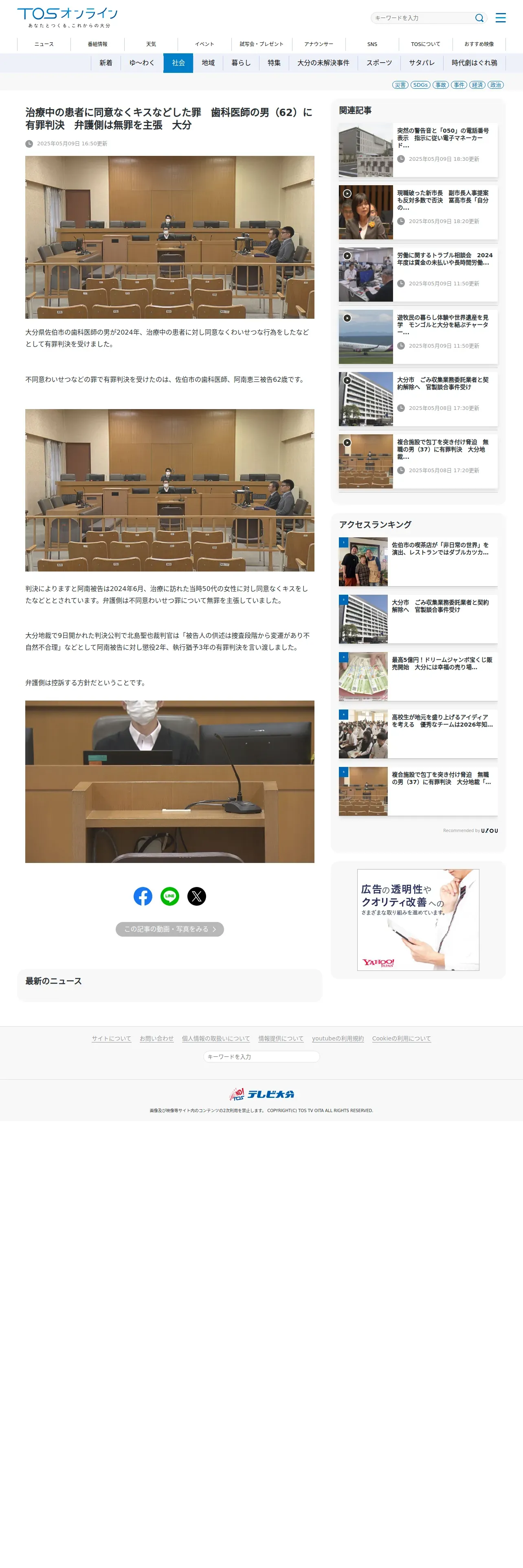The width and height of the screenshot is (523, 1568).
Task: Open youtubeの利用規約 footer link
Action: tap(338, 1038)
